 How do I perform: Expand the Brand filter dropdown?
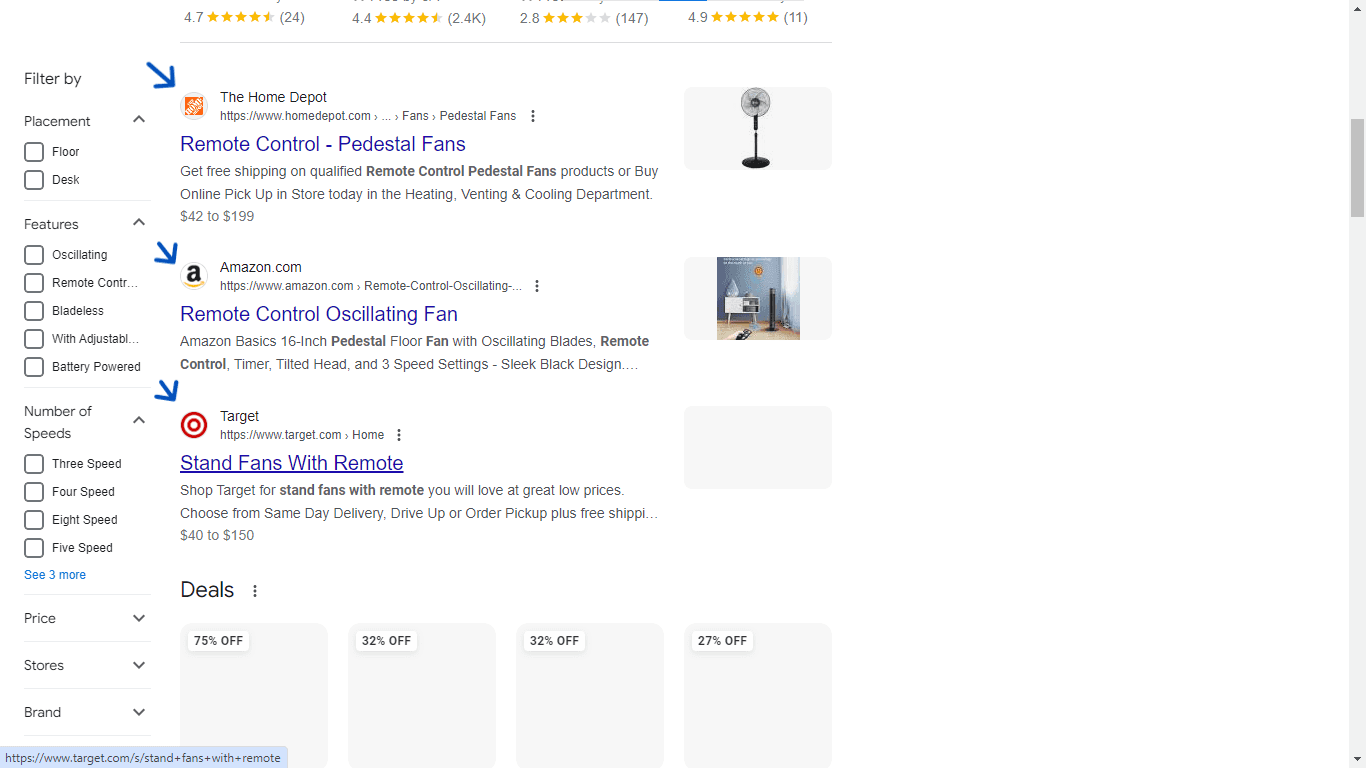tap(139, 712)
